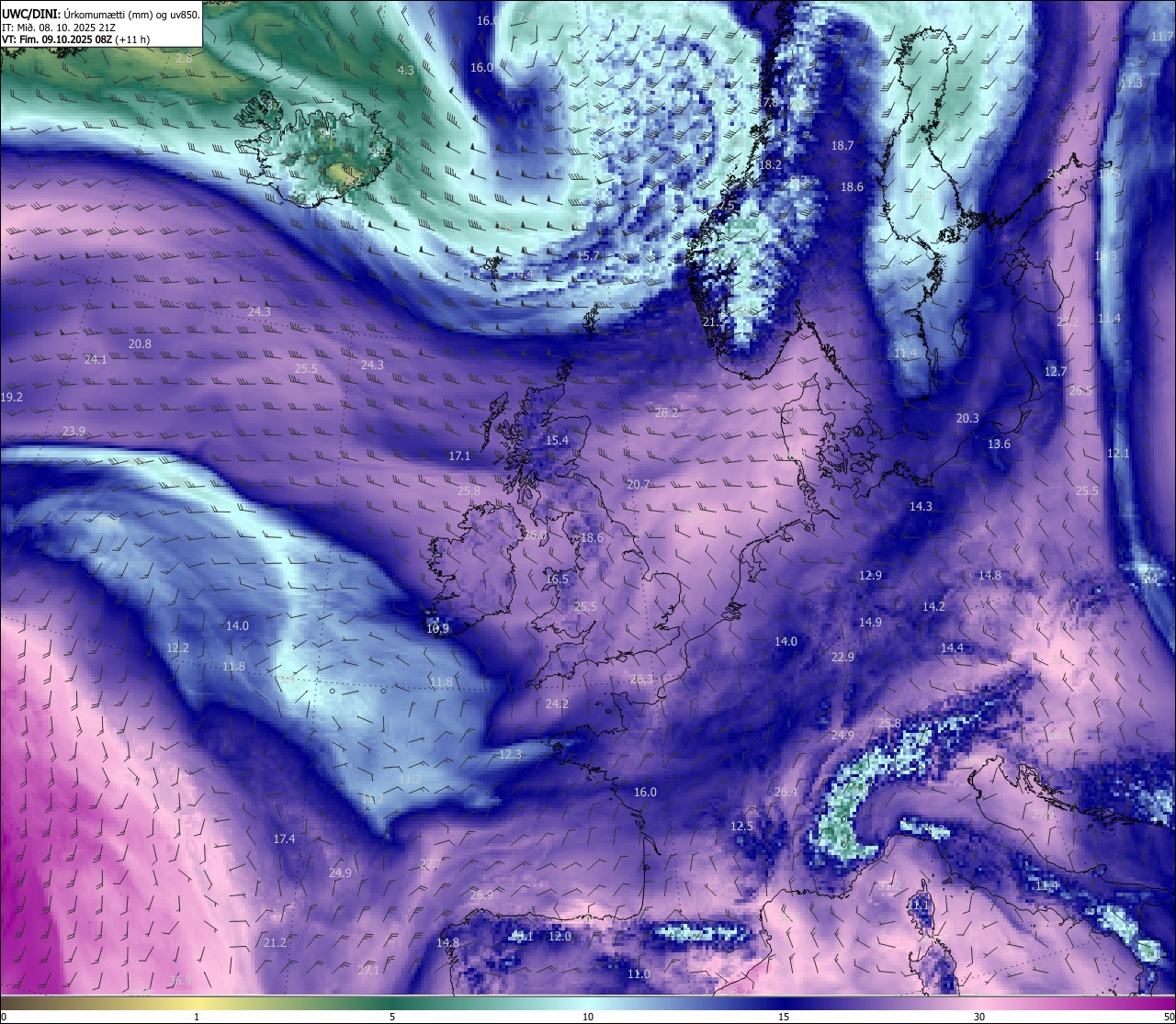Viewport: 1176px width, 1024px height.
Task: Click the '15' tick on the colour scale
Action: [784, 1017]
